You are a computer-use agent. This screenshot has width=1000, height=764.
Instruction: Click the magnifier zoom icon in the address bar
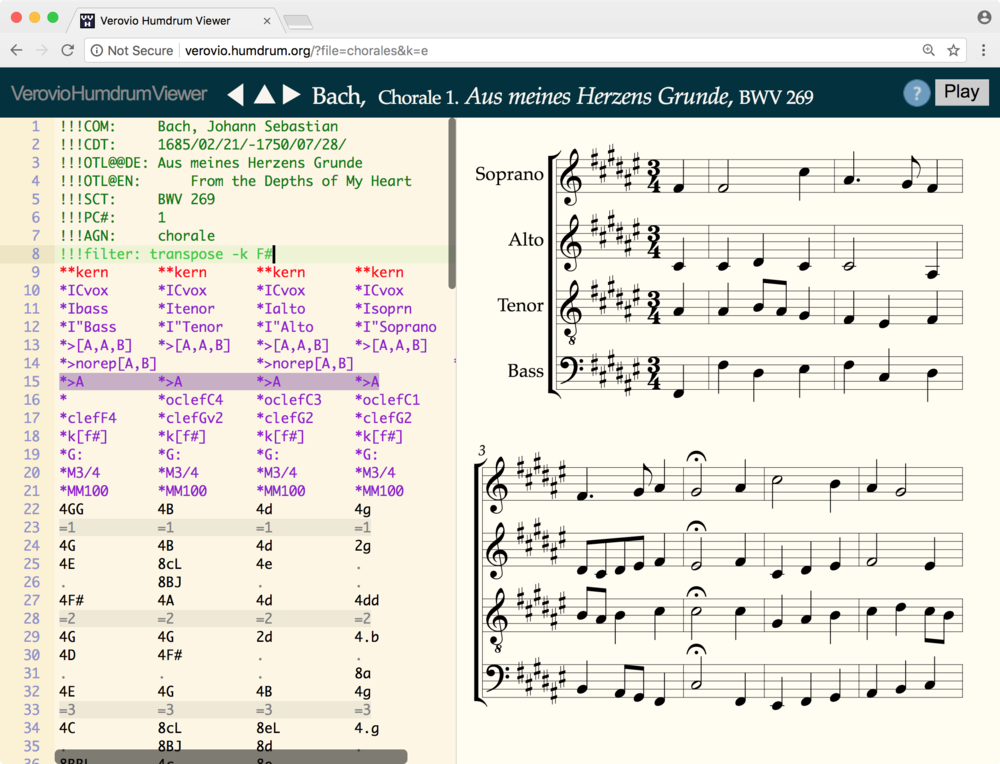[x=928, y=49]
